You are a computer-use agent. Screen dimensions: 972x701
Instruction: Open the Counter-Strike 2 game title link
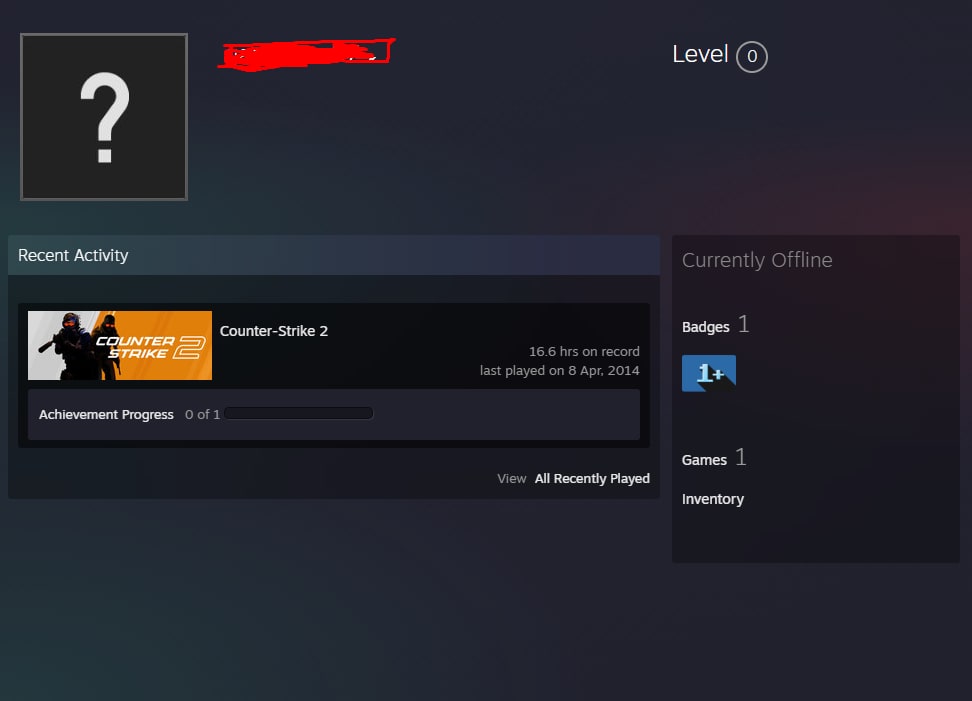[x=273, y=331]
